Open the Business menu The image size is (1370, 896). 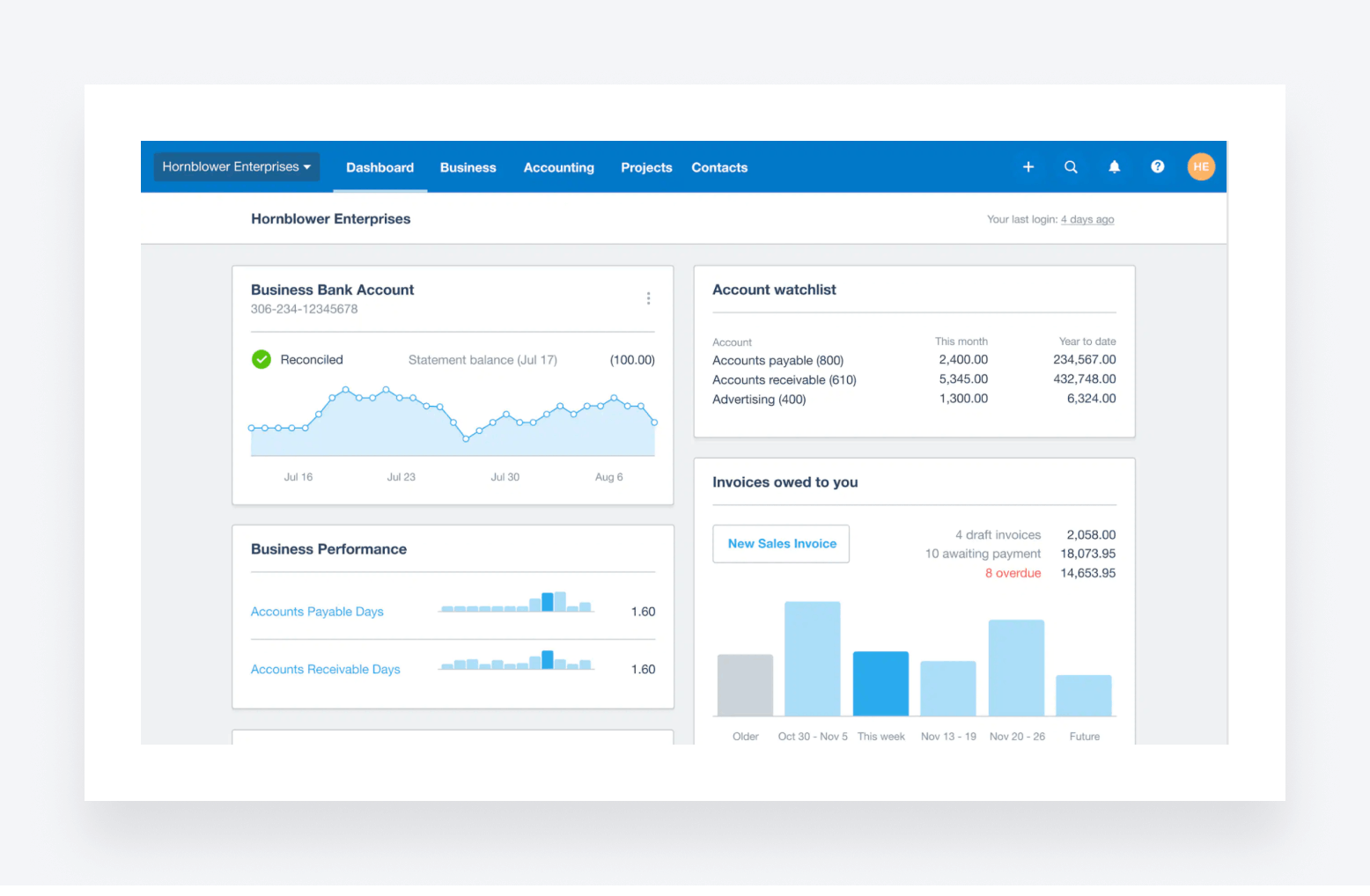coord(468,167)
